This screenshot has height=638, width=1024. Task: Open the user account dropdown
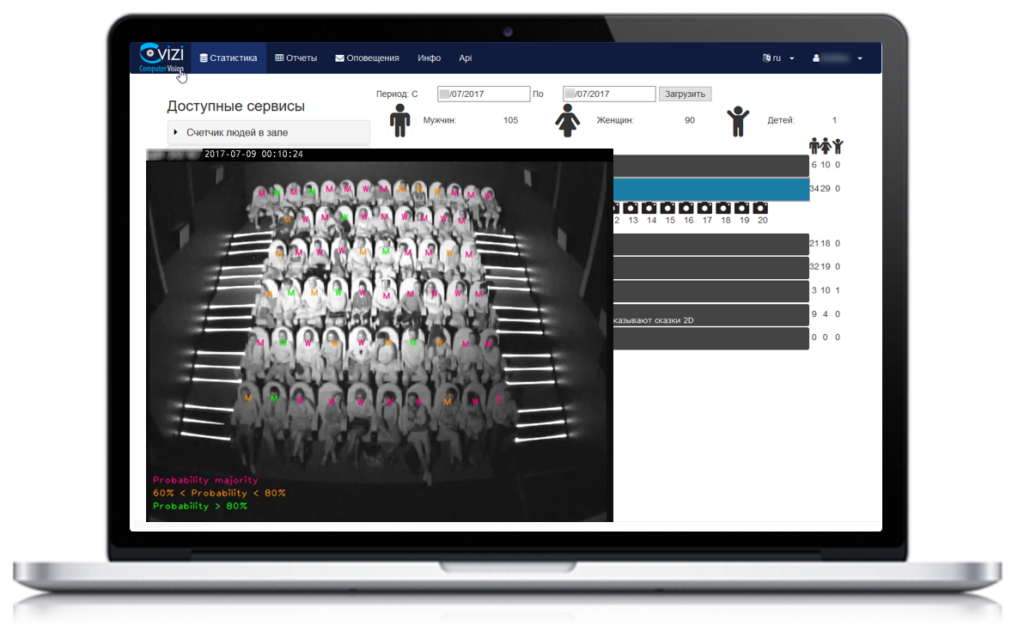[838, 58]
